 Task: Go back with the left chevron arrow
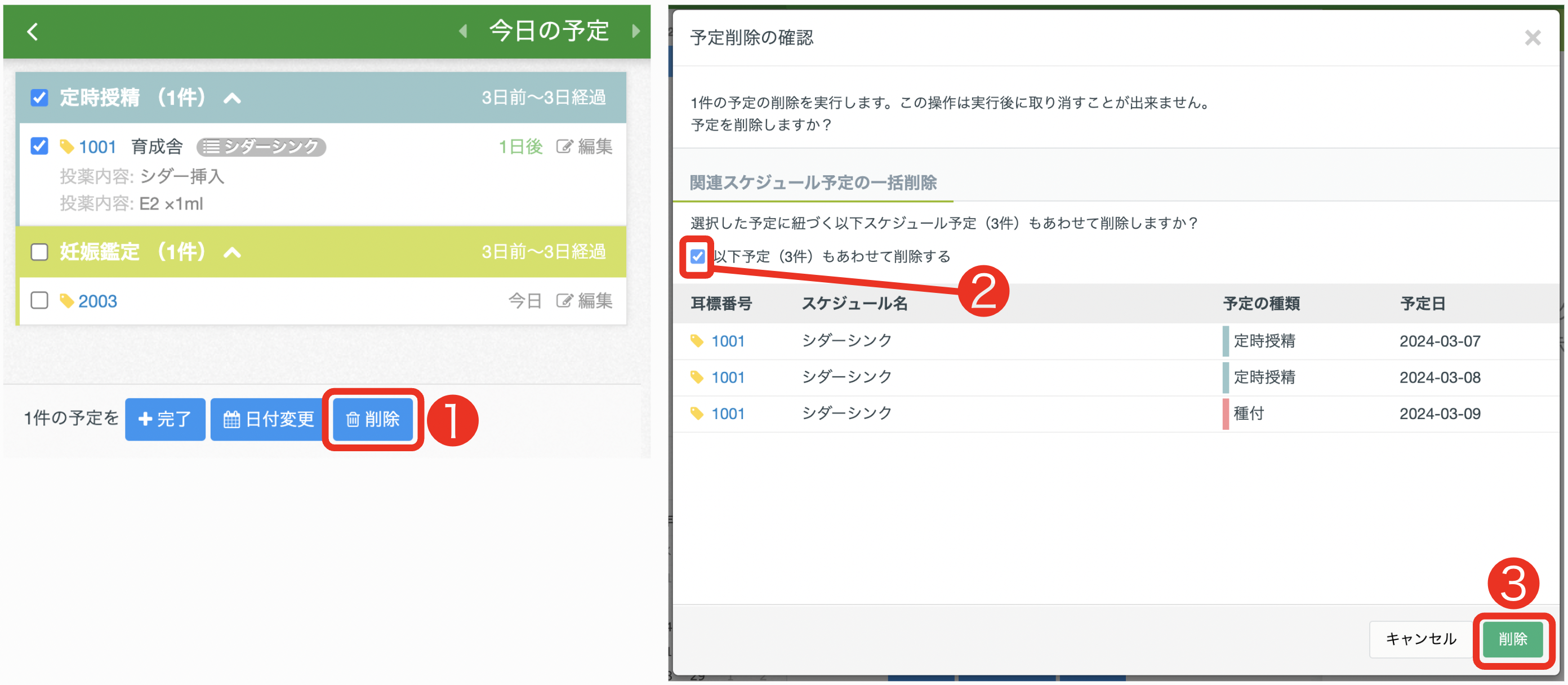tap(33, 32)
